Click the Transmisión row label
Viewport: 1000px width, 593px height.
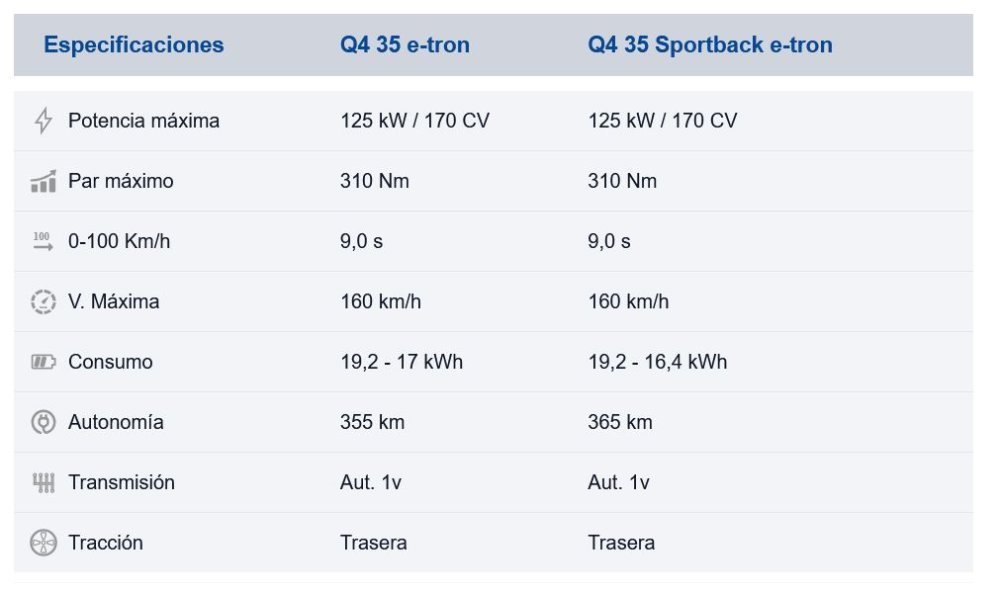pos(121,483)
